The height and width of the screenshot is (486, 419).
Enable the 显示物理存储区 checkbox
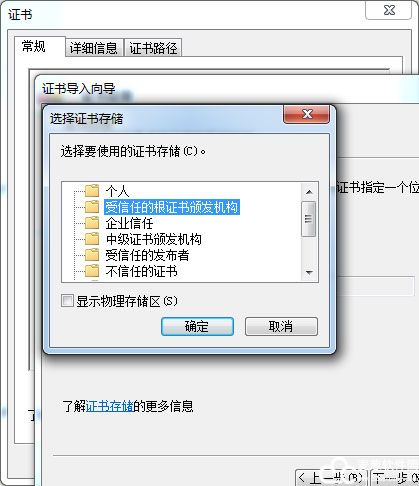point(67,301)
